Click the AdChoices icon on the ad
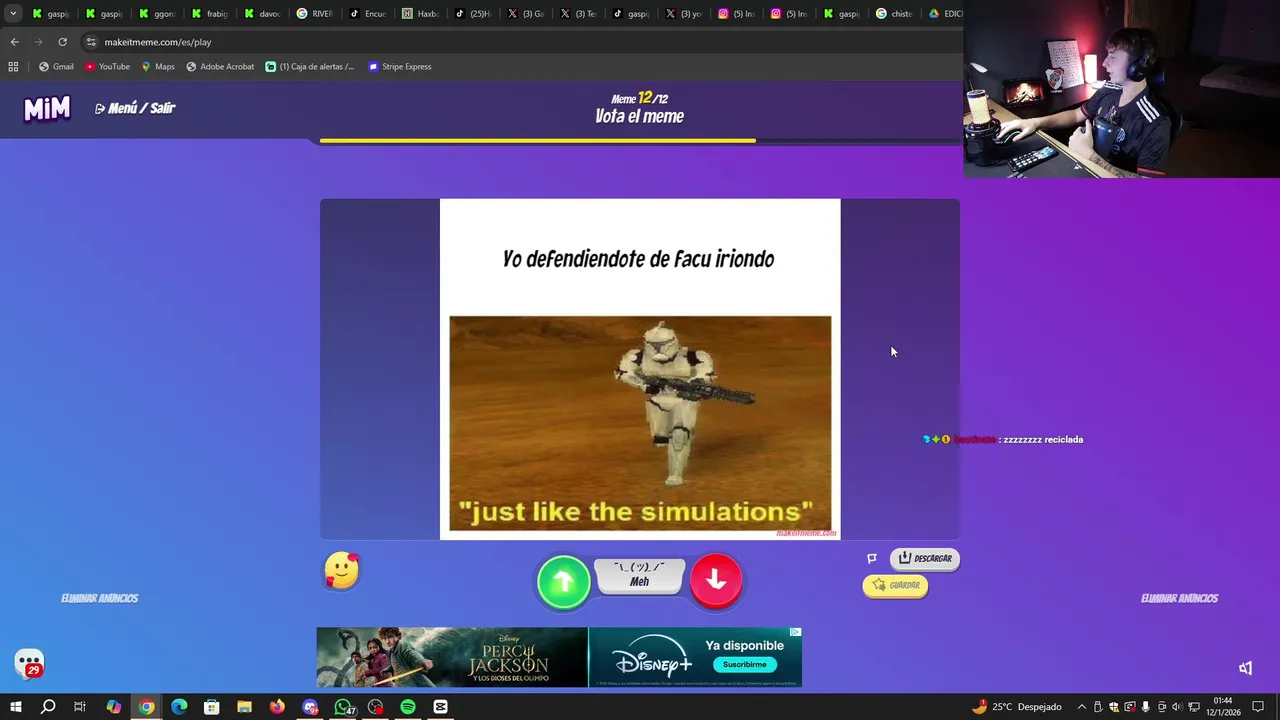The height and width of the screenshot is (720, 1280). 796,632
